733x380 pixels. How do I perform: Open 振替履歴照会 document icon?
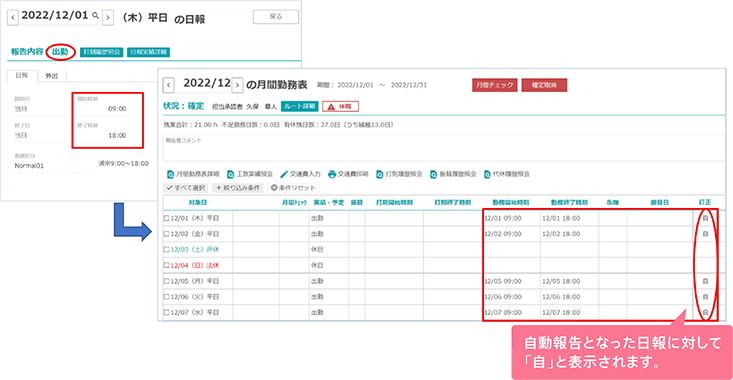tap(434, 174)
